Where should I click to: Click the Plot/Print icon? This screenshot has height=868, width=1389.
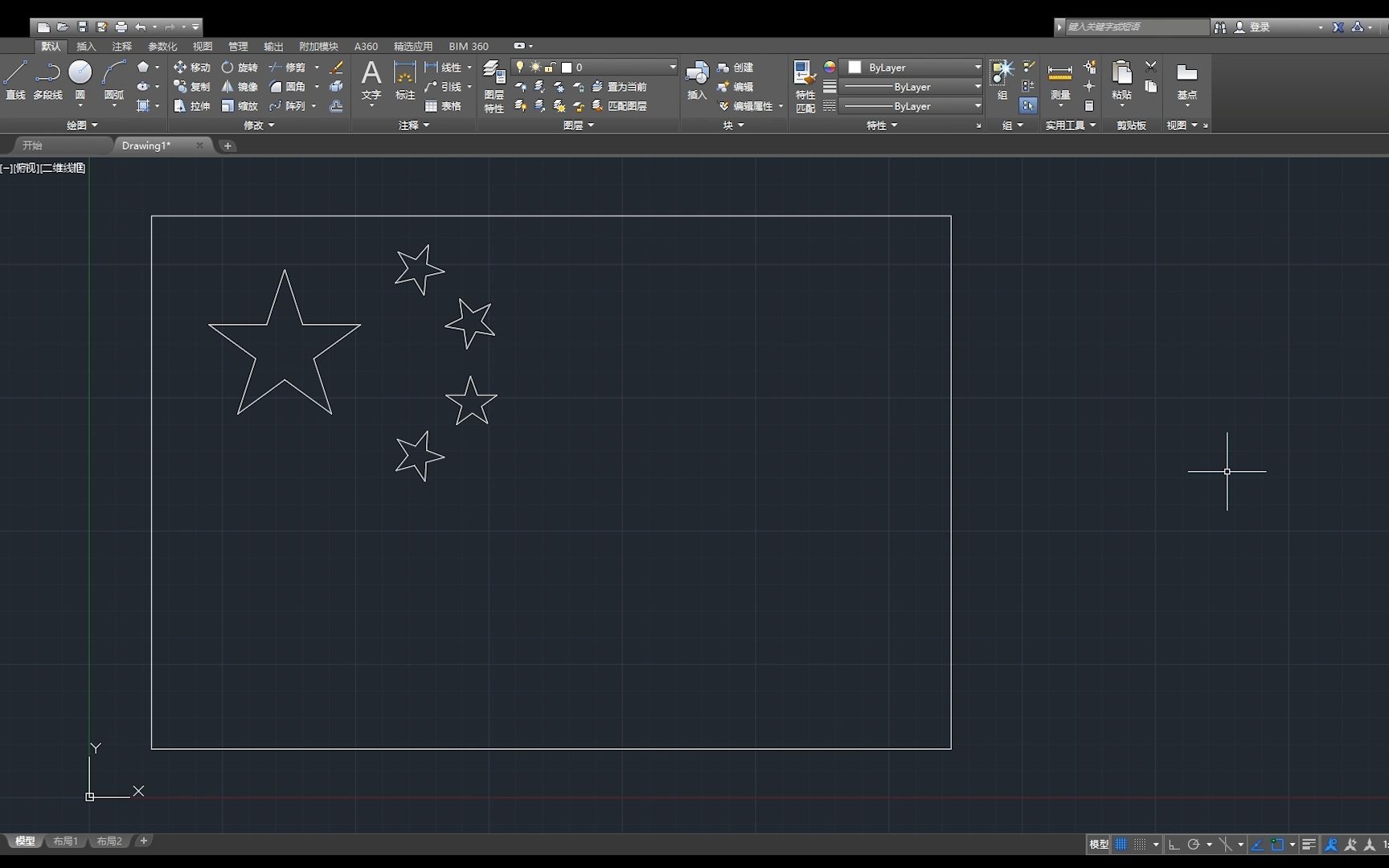click(x=121, y=27)
